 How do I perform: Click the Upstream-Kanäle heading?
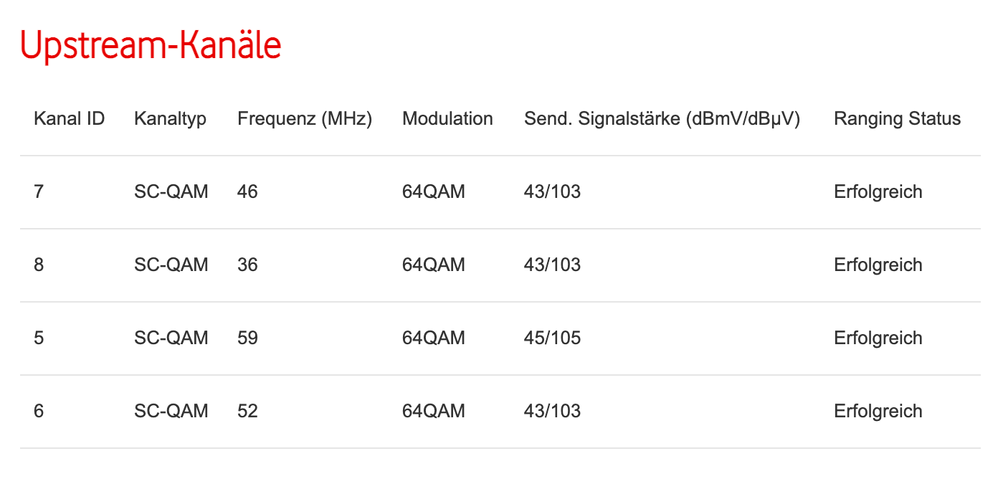tap(150, 46)
